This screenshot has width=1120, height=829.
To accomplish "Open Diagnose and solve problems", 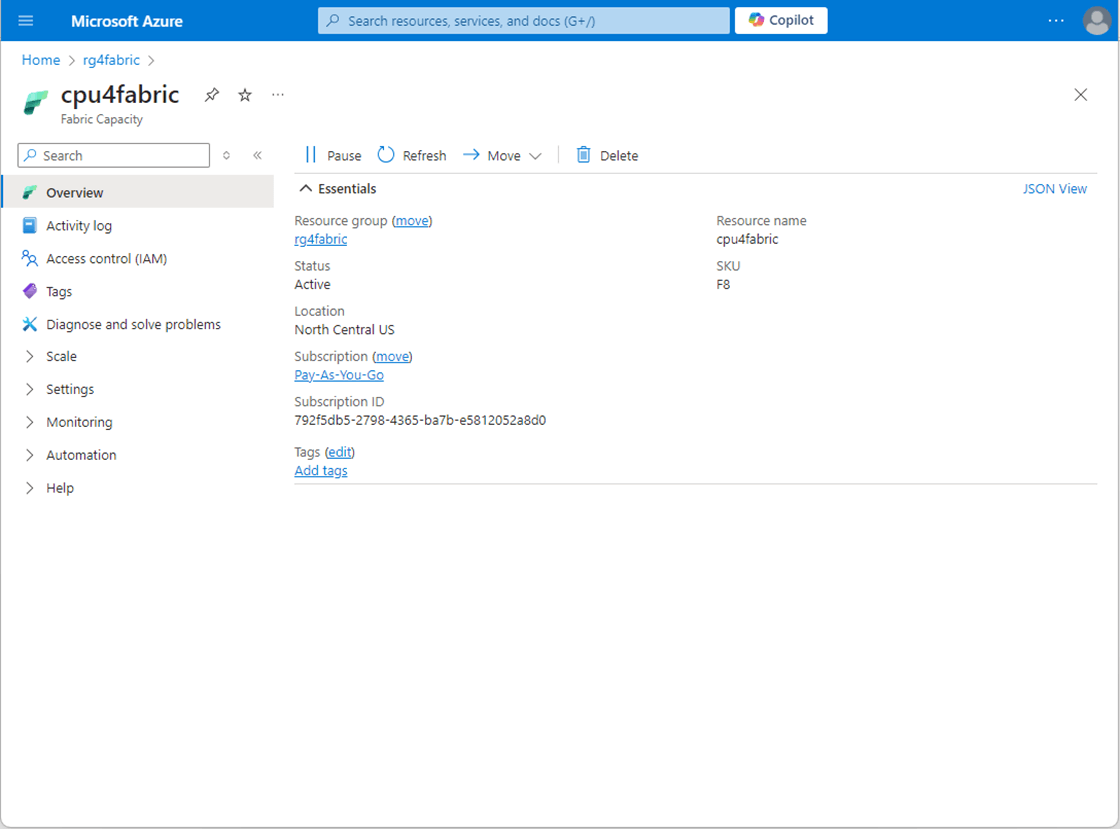I will pyautogui.click(x=133, y=324).
